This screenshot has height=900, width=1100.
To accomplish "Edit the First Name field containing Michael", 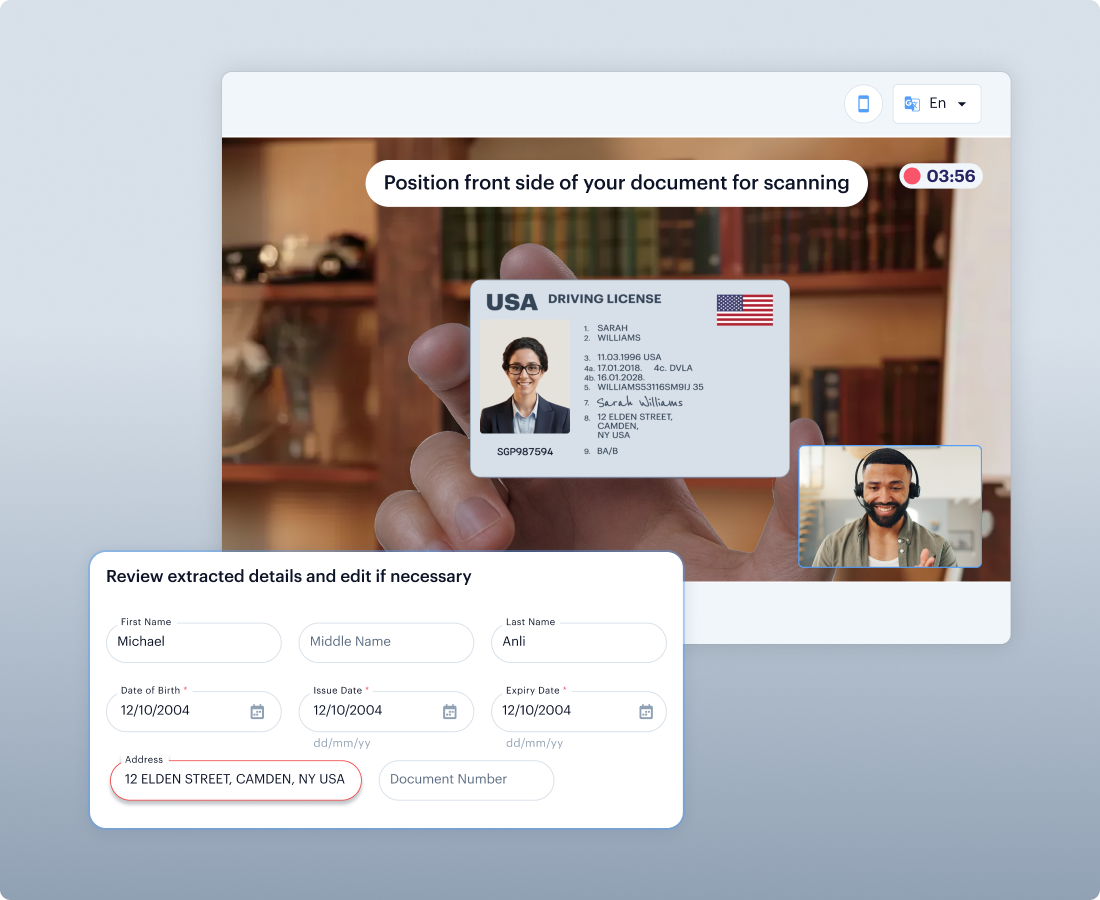I will pos(193,642).
